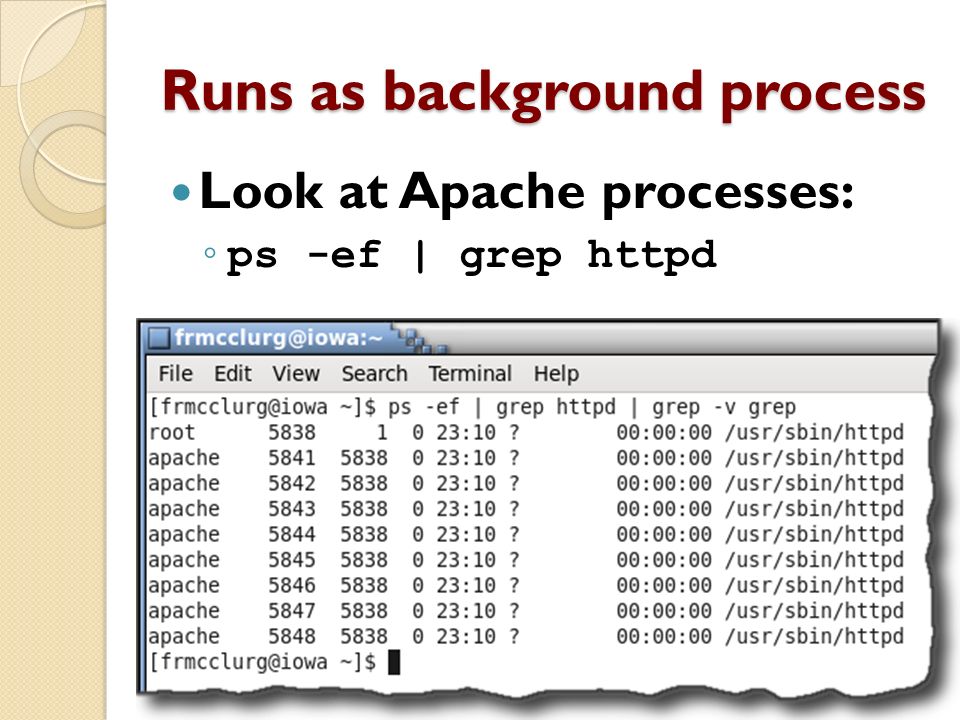Click PID 5845 in process list
The width and height of the screenshot is (960, 720).
[x=292, y=560]
